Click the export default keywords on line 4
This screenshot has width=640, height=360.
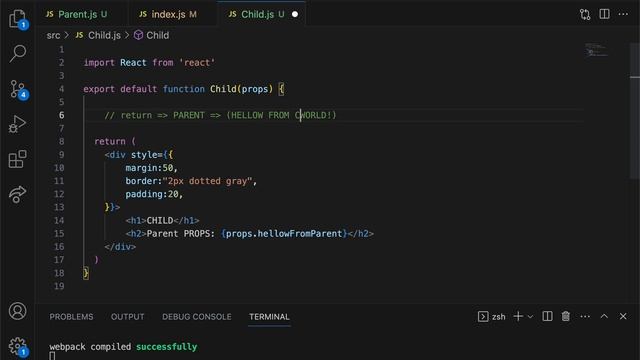120,89
